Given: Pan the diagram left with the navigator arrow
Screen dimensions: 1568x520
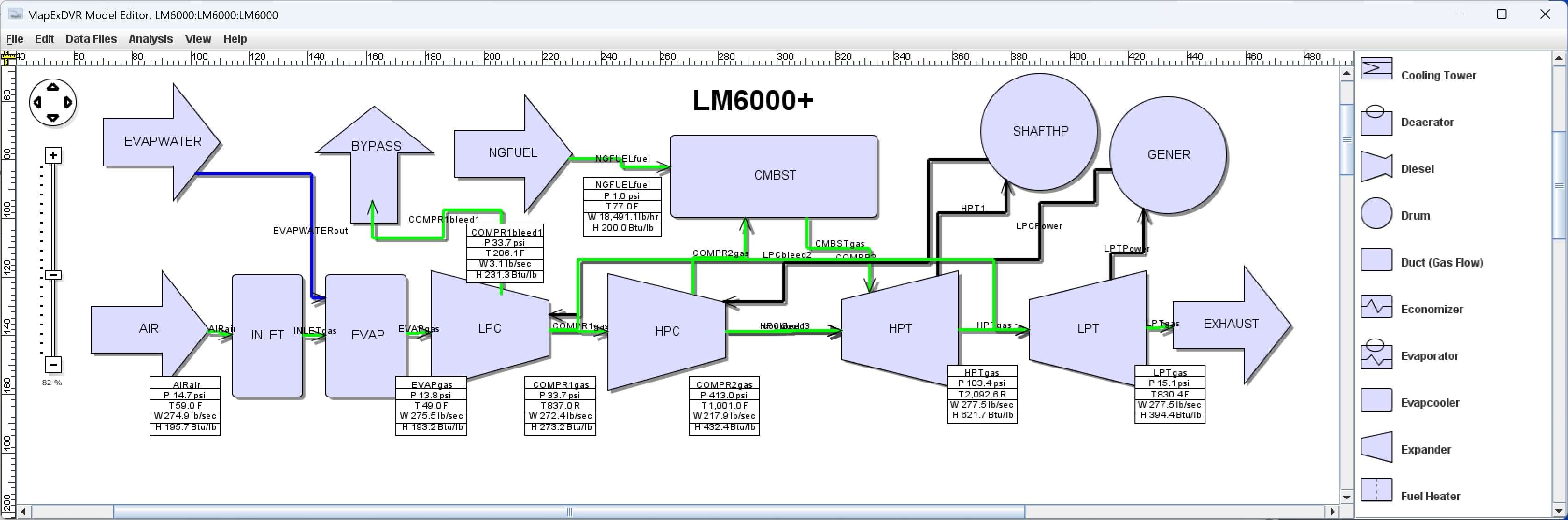Looking at the screenshot, I should click(38, 102).
